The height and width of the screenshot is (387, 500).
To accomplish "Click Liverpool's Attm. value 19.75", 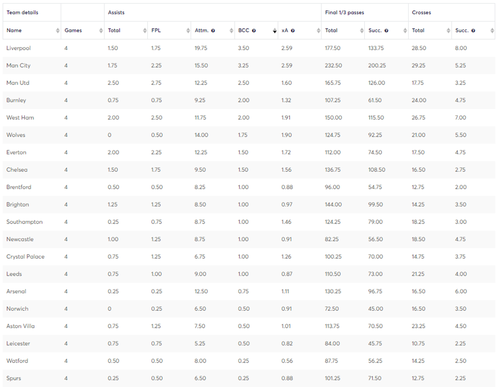I will coord(201,48).
